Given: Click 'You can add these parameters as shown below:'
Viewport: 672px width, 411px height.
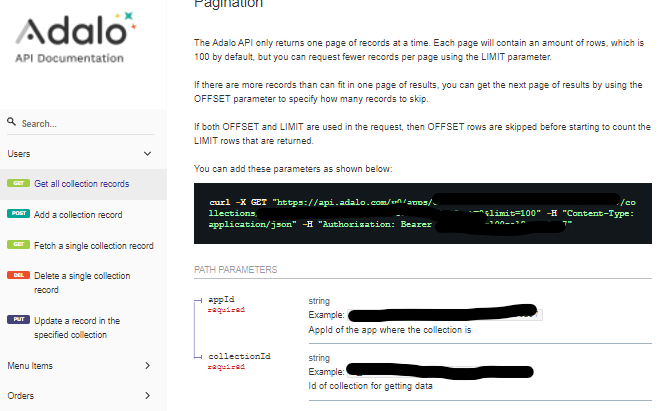Looking at the screenshot, I should pyautogui.click(x=293, y=169).
